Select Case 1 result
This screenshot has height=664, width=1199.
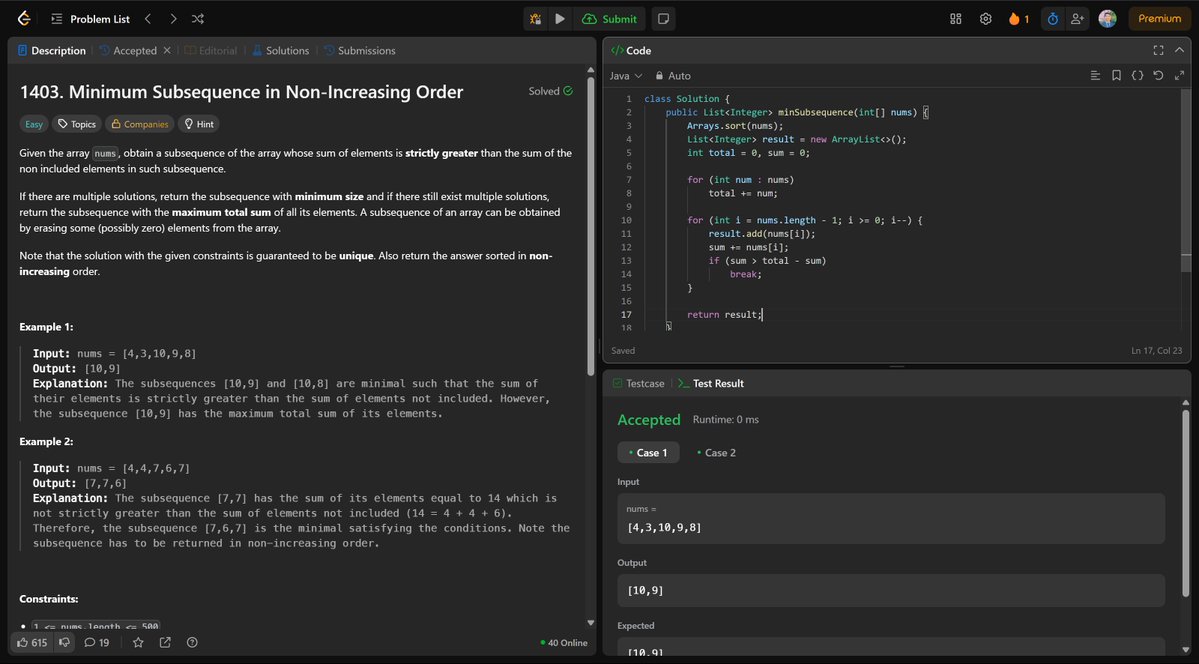coord(648,452)
